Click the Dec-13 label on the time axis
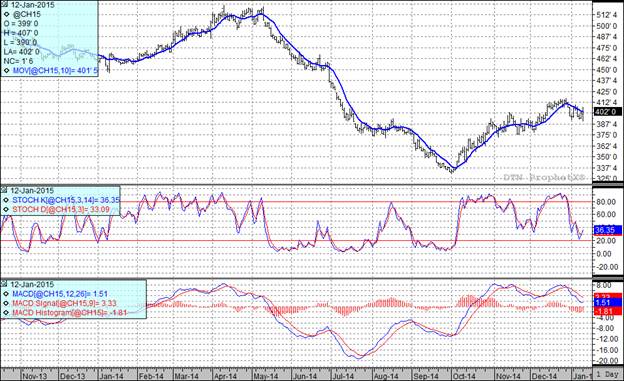Screen dimensions: 624x381 (x=72, y=376)
